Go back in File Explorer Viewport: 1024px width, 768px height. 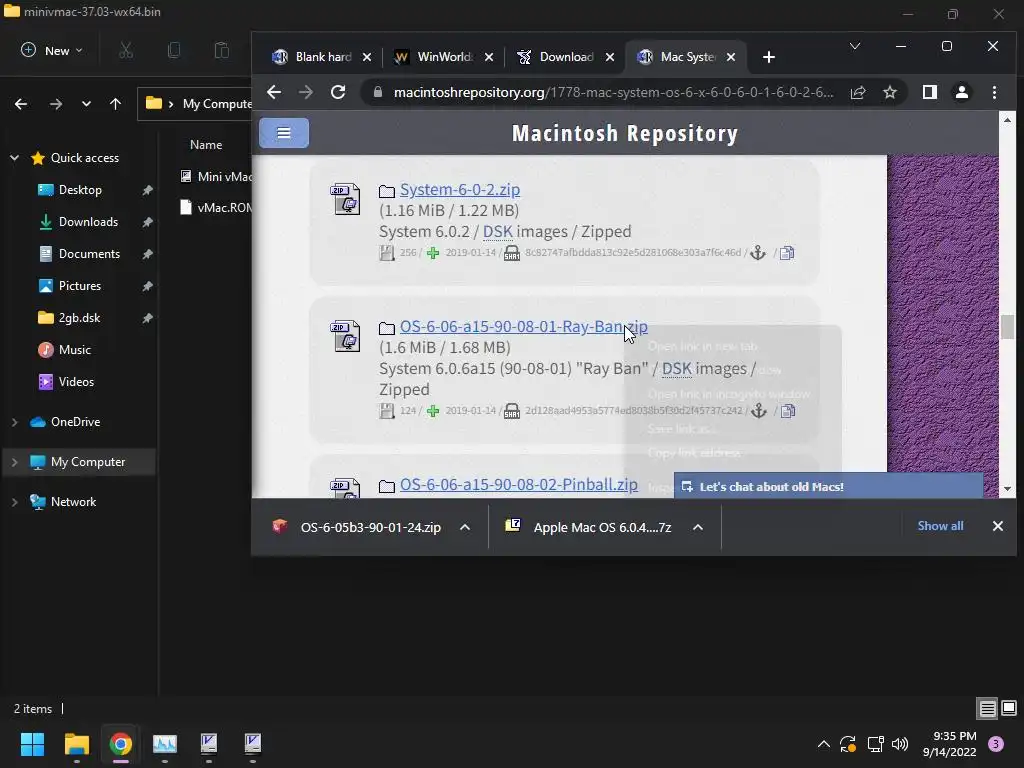(x=21, y=104)
